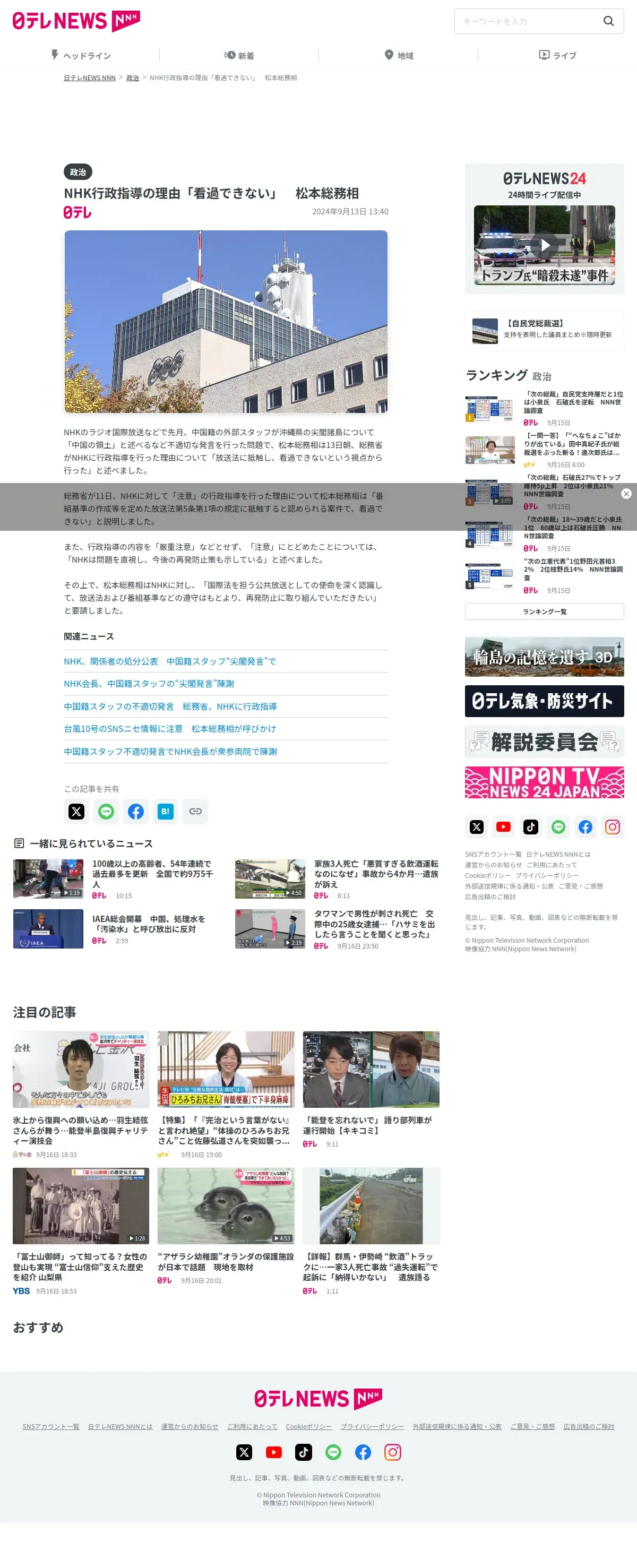
Task: Open the 新着 navigation tab
Action: 239,55
